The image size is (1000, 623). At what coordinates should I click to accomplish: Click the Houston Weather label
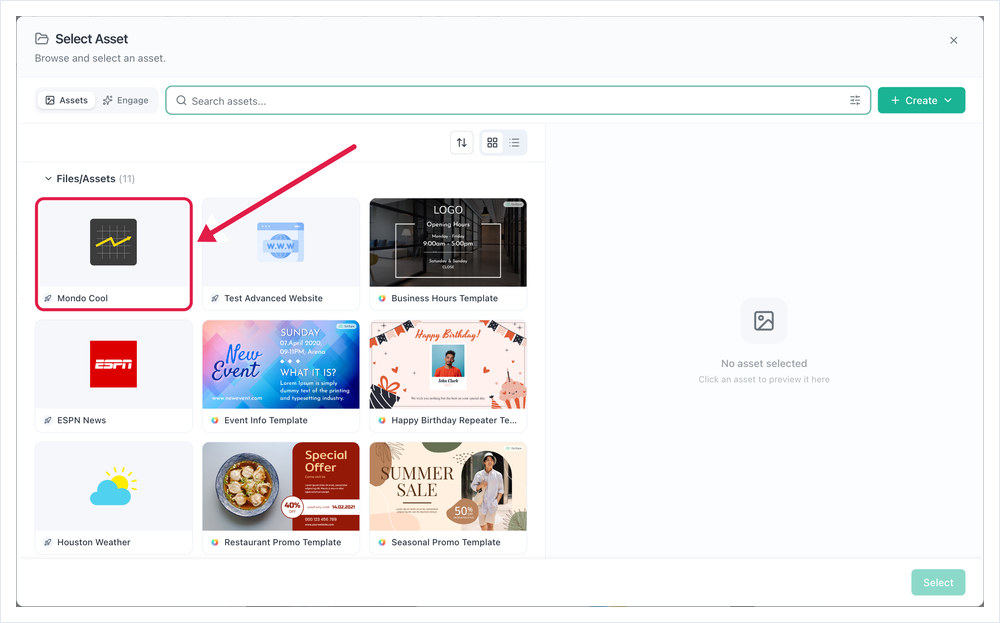[94, 542]
